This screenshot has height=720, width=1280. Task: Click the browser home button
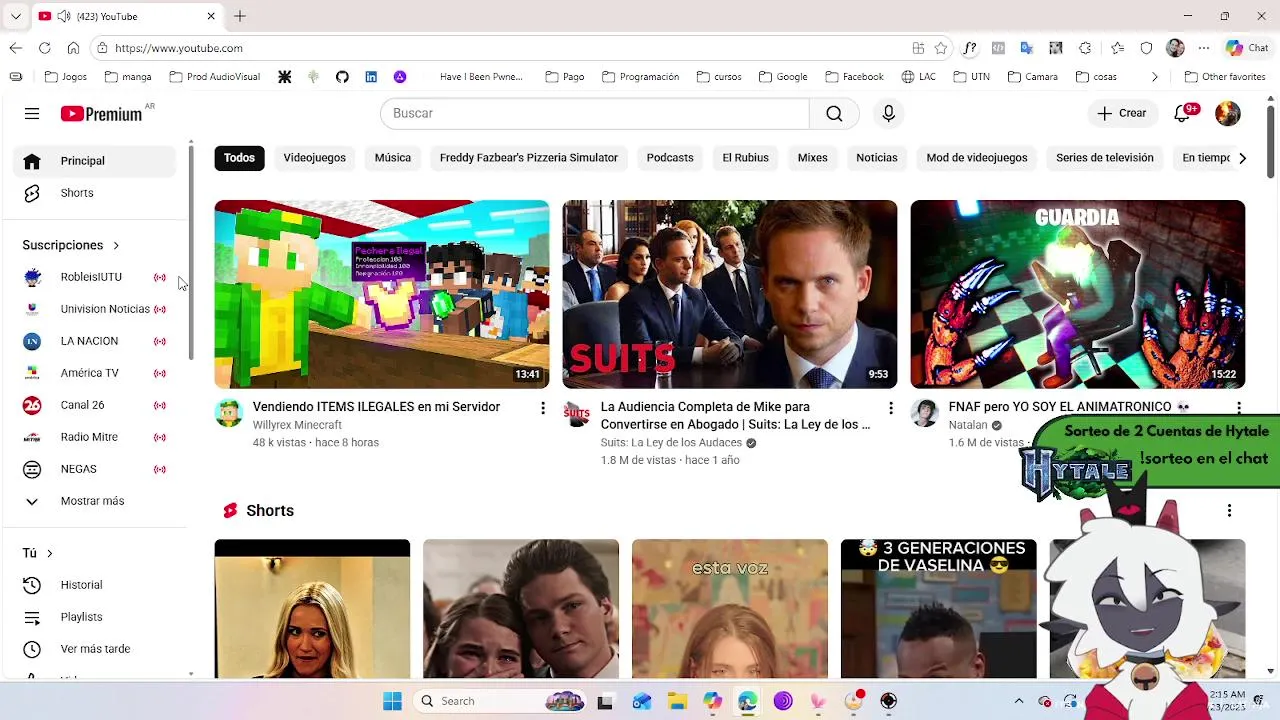coord(73,48)
